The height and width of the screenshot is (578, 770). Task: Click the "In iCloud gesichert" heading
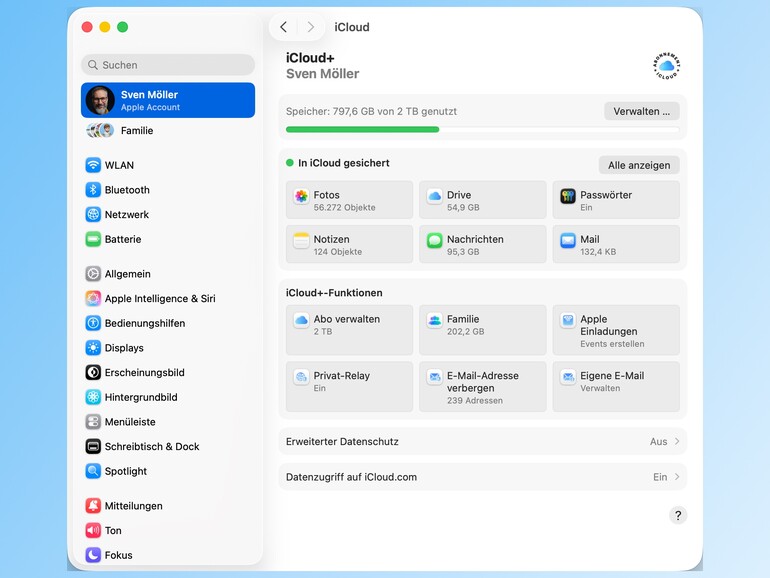(344, 163)
